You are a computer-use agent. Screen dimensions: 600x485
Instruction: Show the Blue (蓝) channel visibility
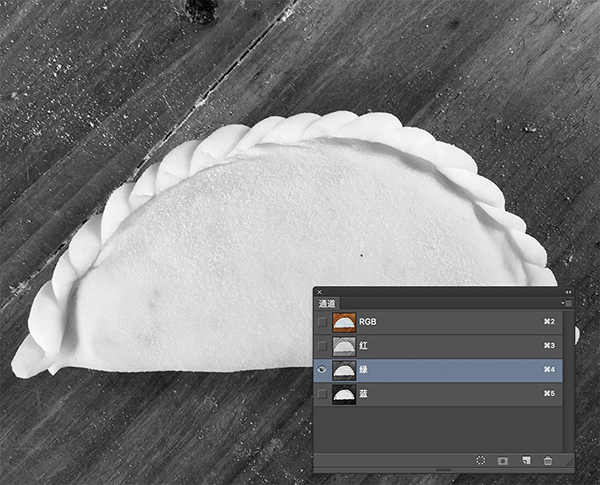321,394
